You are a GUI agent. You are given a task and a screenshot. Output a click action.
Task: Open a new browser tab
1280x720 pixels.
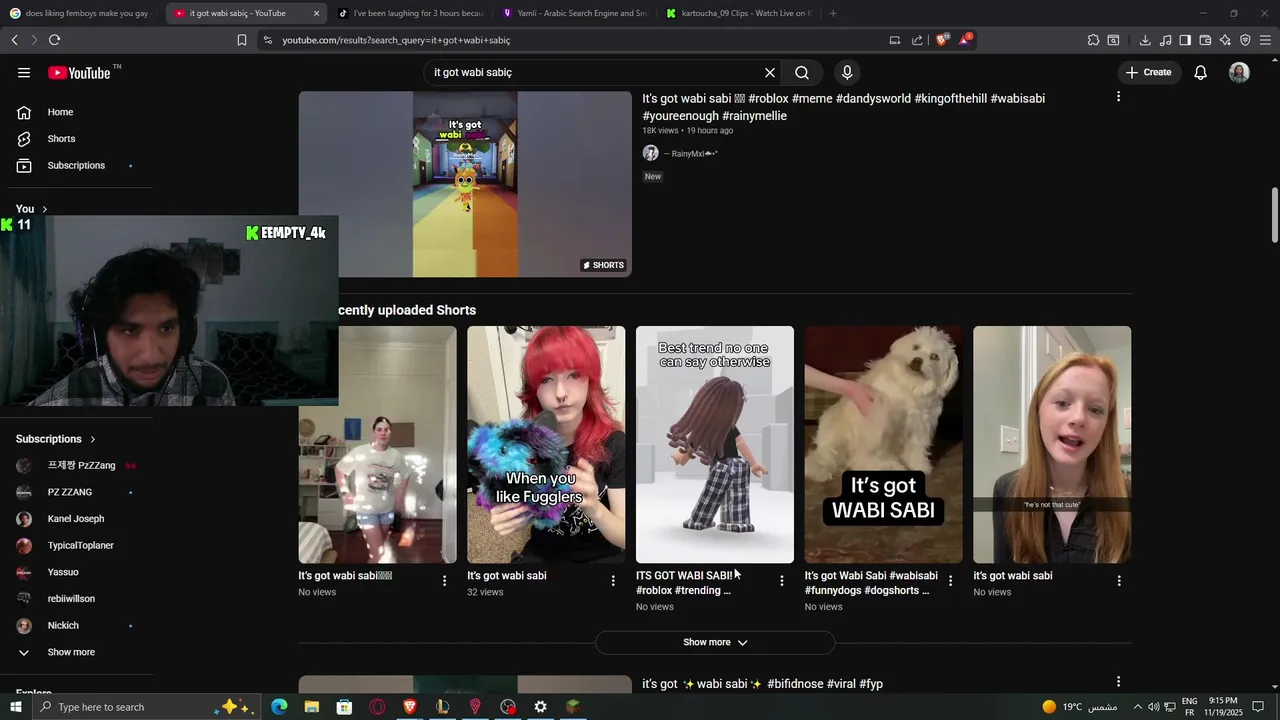(x=833, y=13)
